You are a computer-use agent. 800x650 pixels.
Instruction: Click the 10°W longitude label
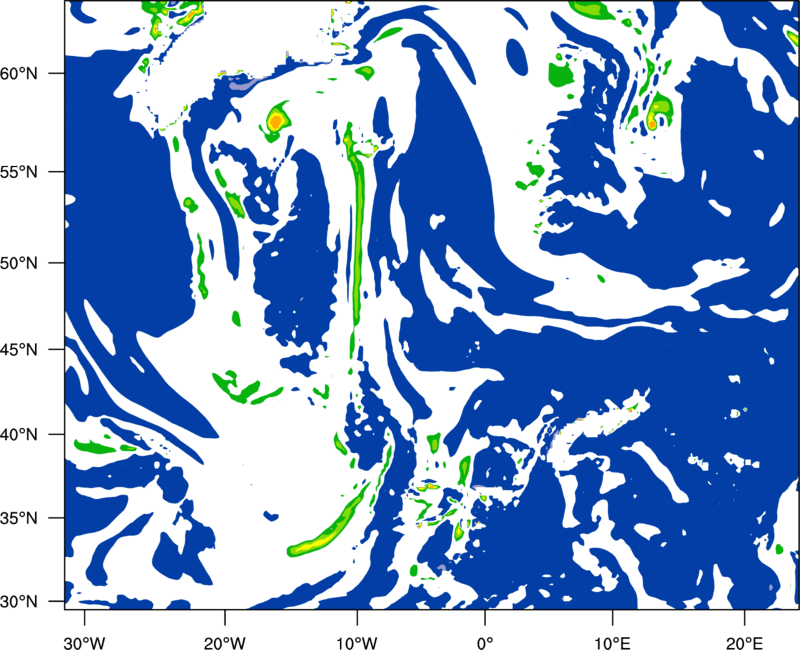(356, 643)
